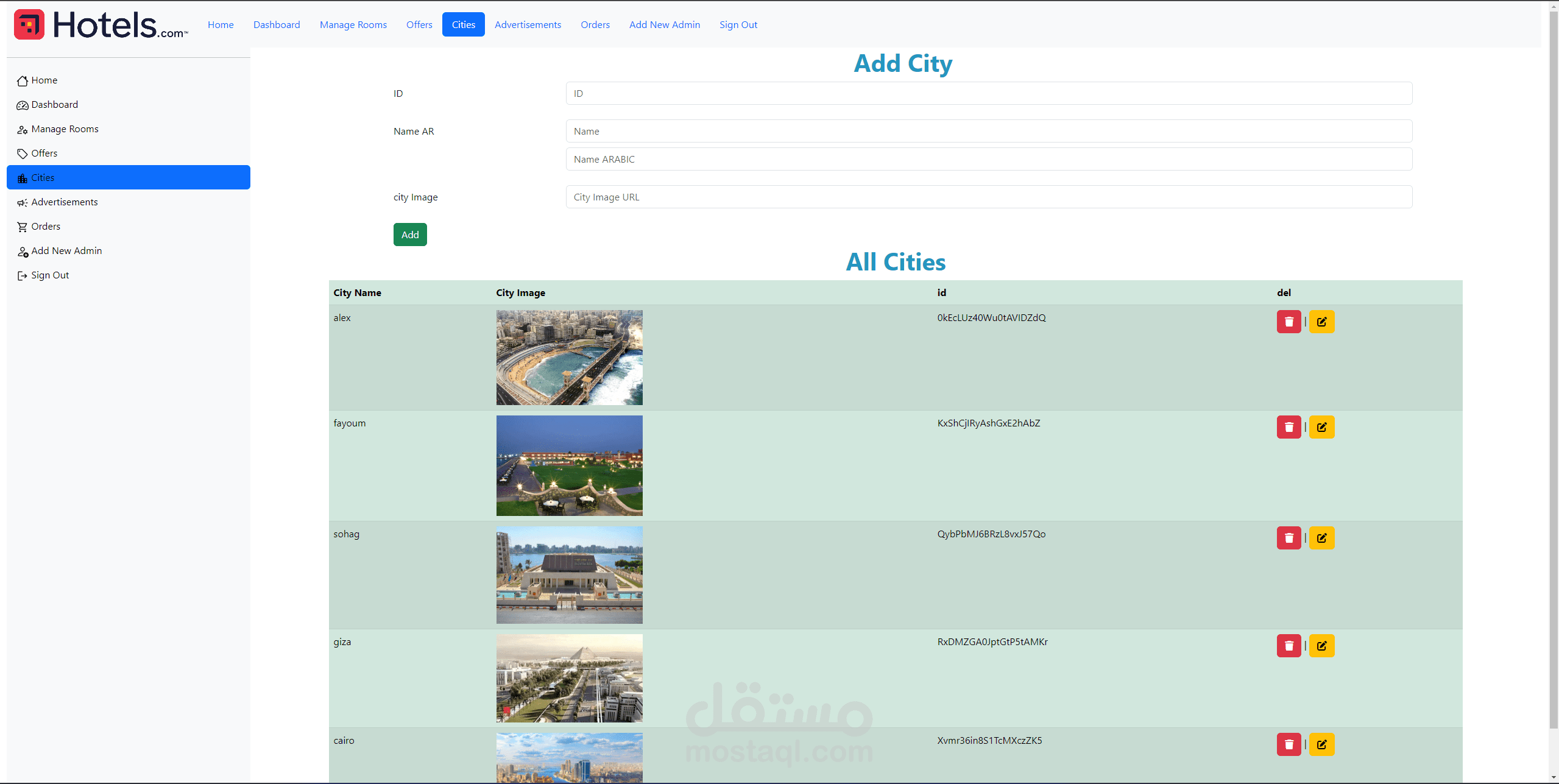1559x784 pixels.
Task: Click the Name ARABIC input field
Action: click(988, 160)
